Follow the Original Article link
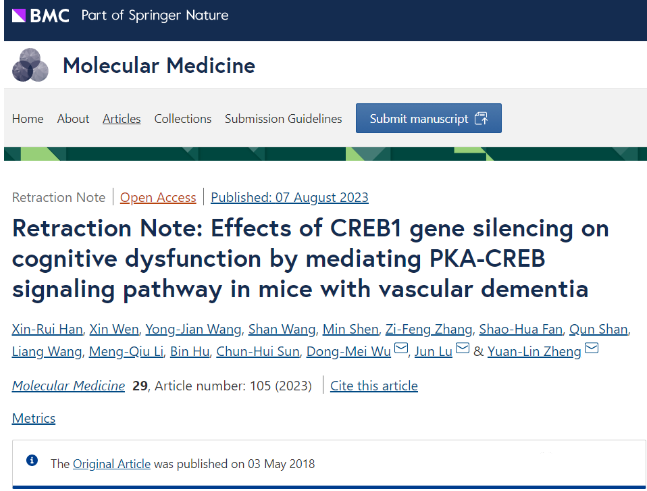Image resolution: width=647 pixels, height=491 pixels. (111, 464)
